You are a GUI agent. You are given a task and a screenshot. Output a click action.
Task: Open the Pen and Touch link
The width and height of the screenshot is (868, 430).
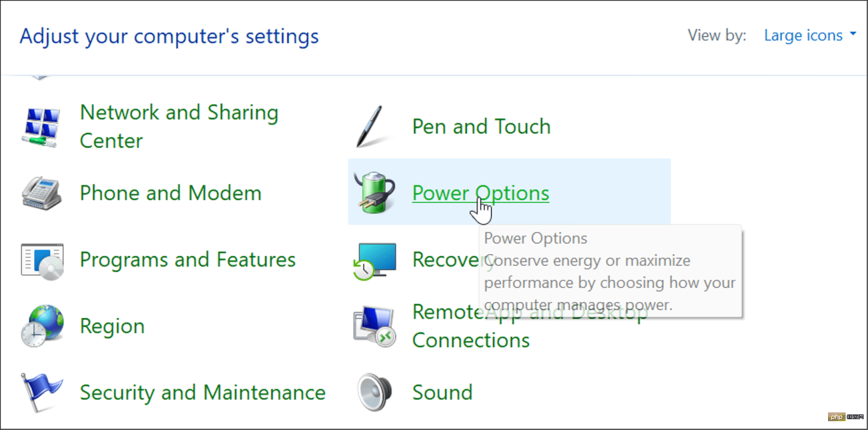coord(481,127)
